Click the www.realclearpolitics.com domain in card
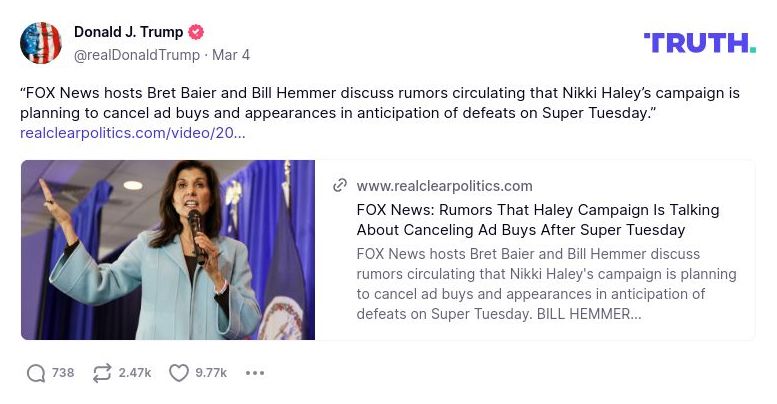The height and width of the screenshot is (404, 777). pos(444,186)
